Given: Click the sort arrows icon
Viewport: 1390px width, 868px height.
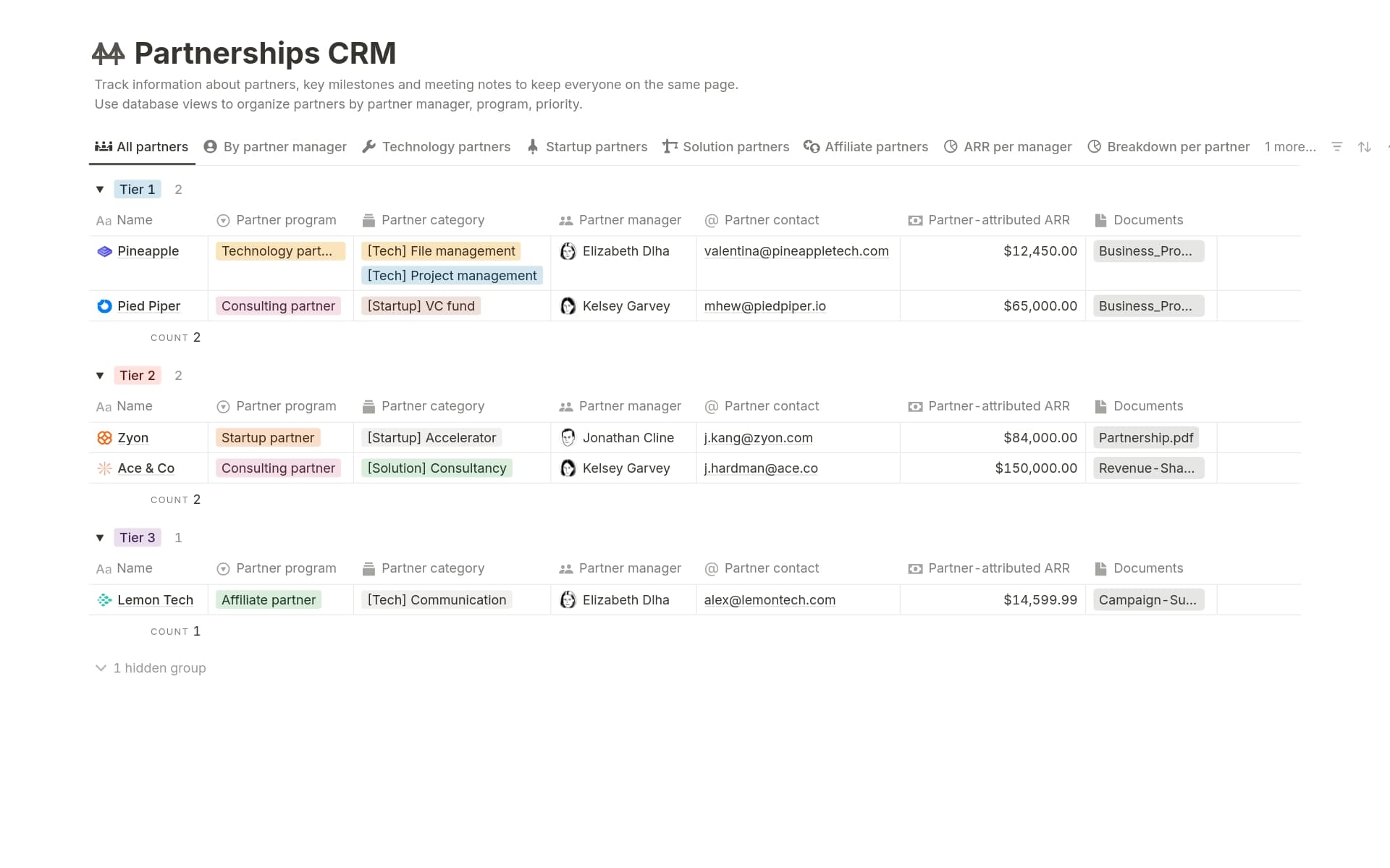Looking at the screenshot, I should click(x=1364, y=147).
